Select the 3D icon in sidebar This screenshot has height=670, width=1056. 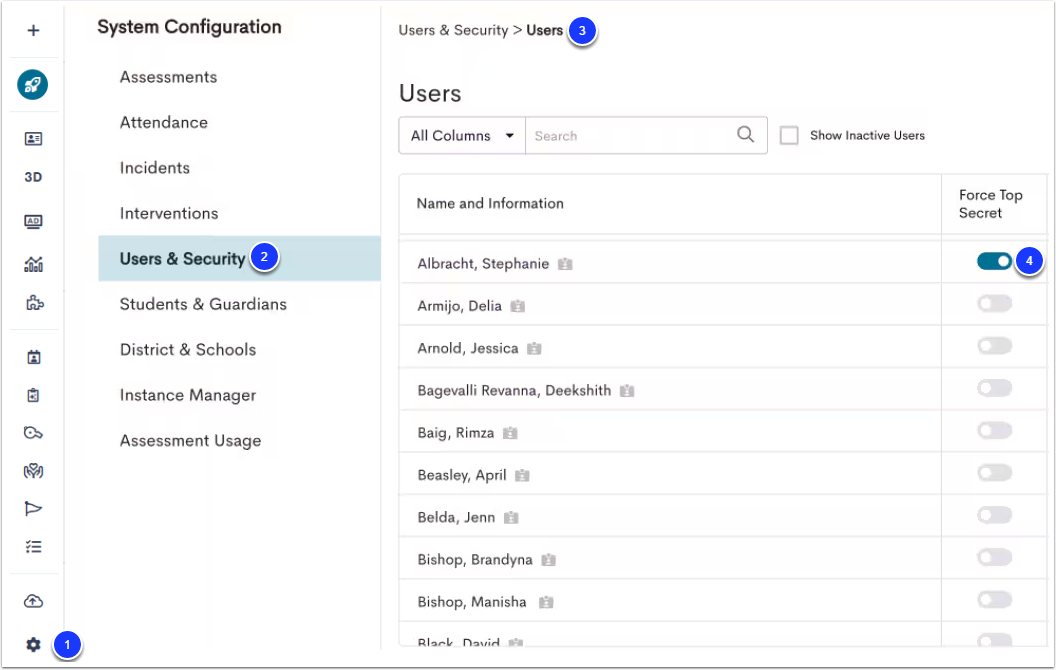click(x=33, y=177)
